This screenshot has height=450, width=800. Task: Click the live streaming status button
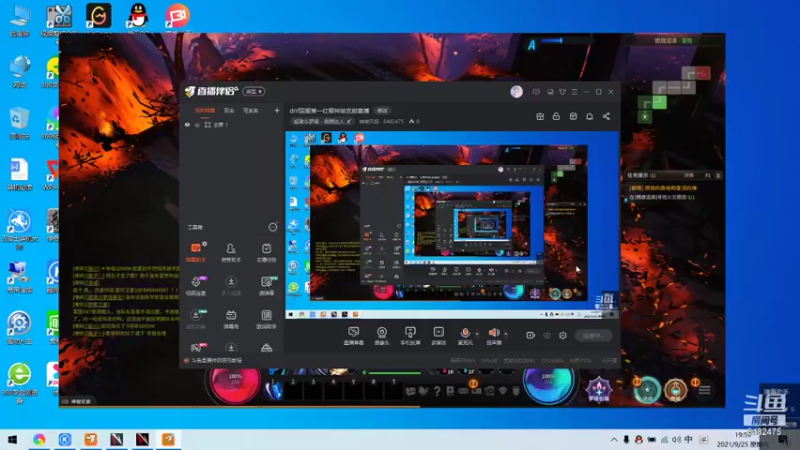593,336
